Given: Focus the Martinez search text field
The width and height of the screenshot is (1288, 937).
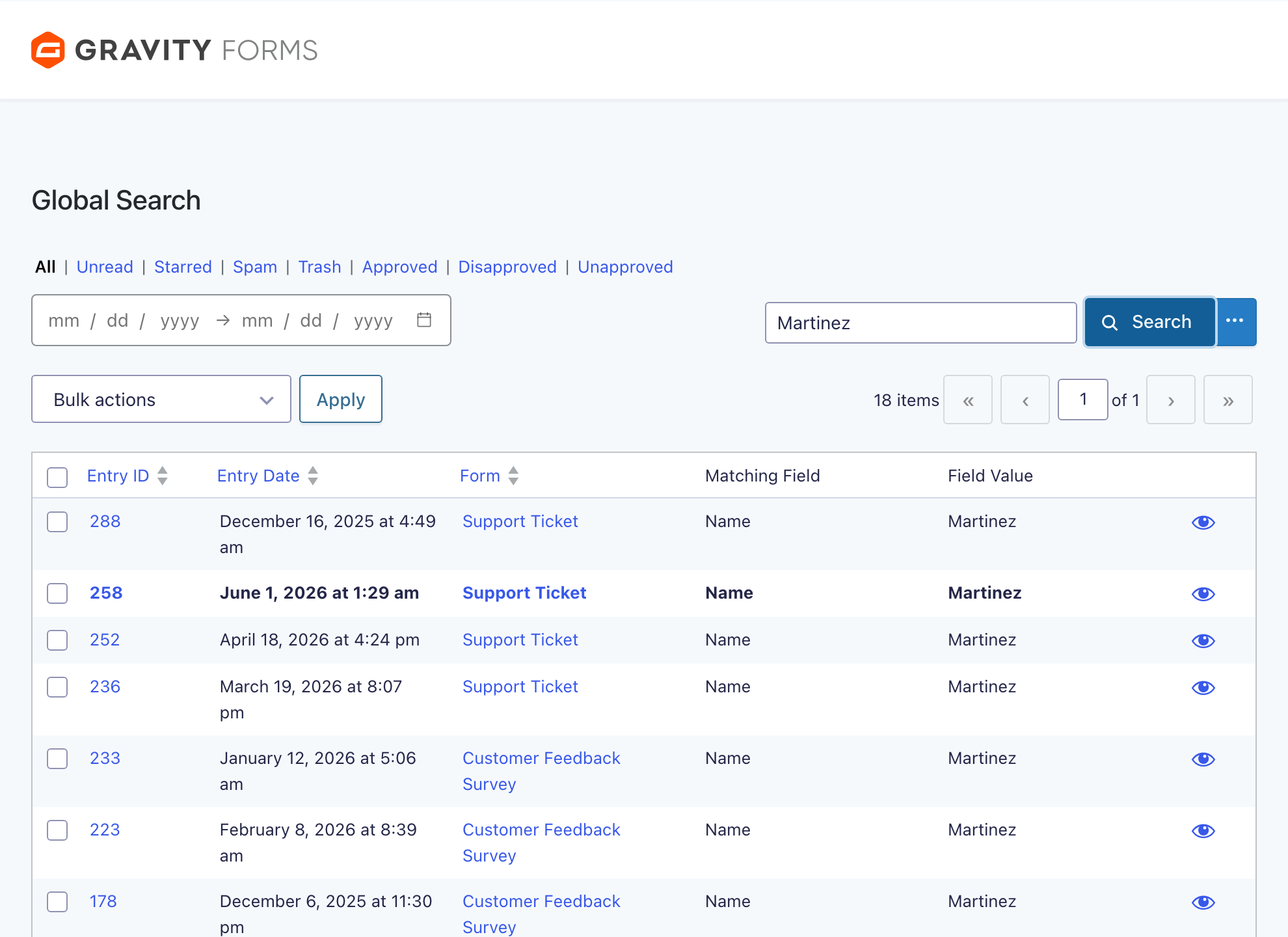Looking at the screenshot, I should [920, 323].
